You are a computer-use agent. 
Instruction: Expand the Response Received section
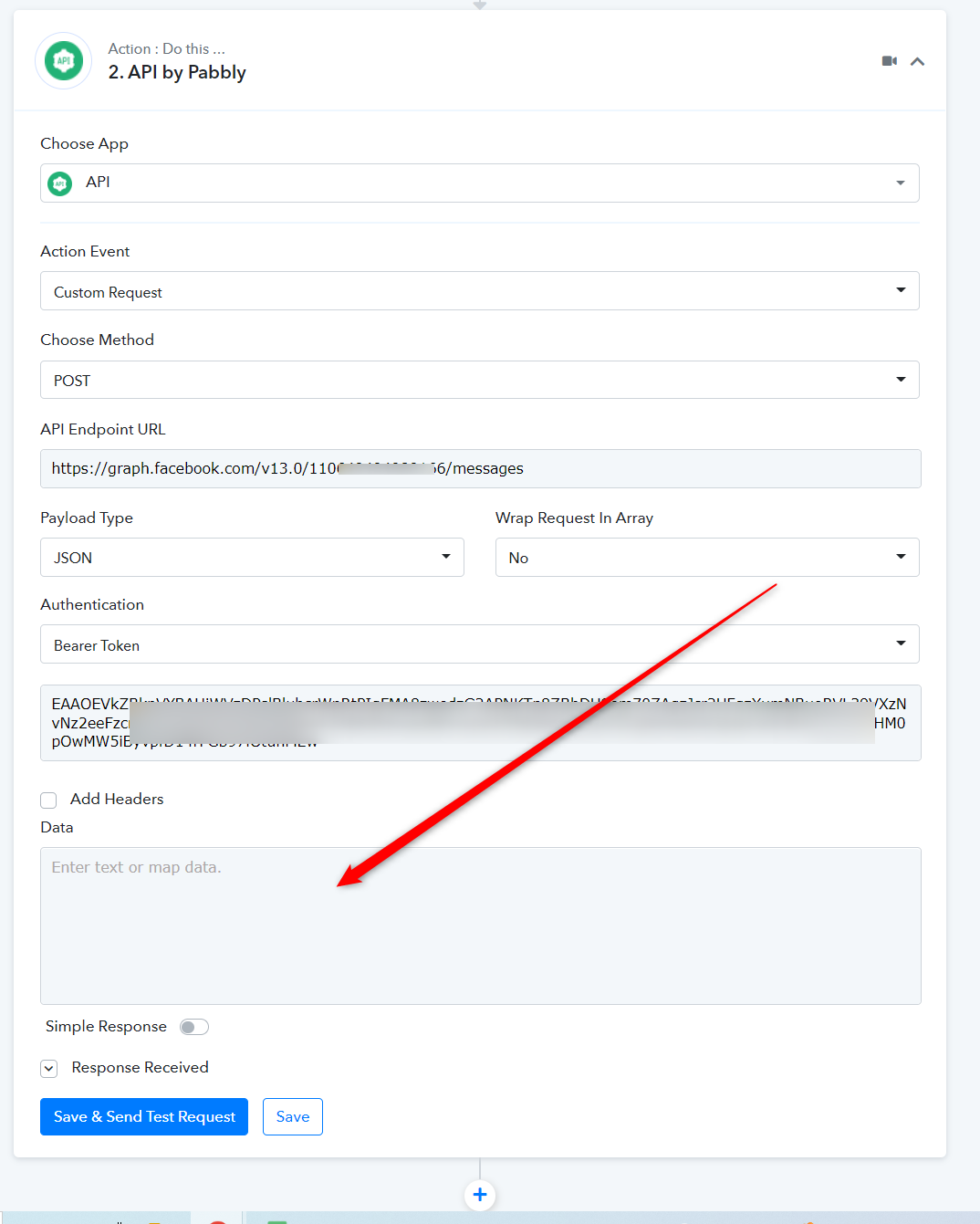pos(49,1068)
